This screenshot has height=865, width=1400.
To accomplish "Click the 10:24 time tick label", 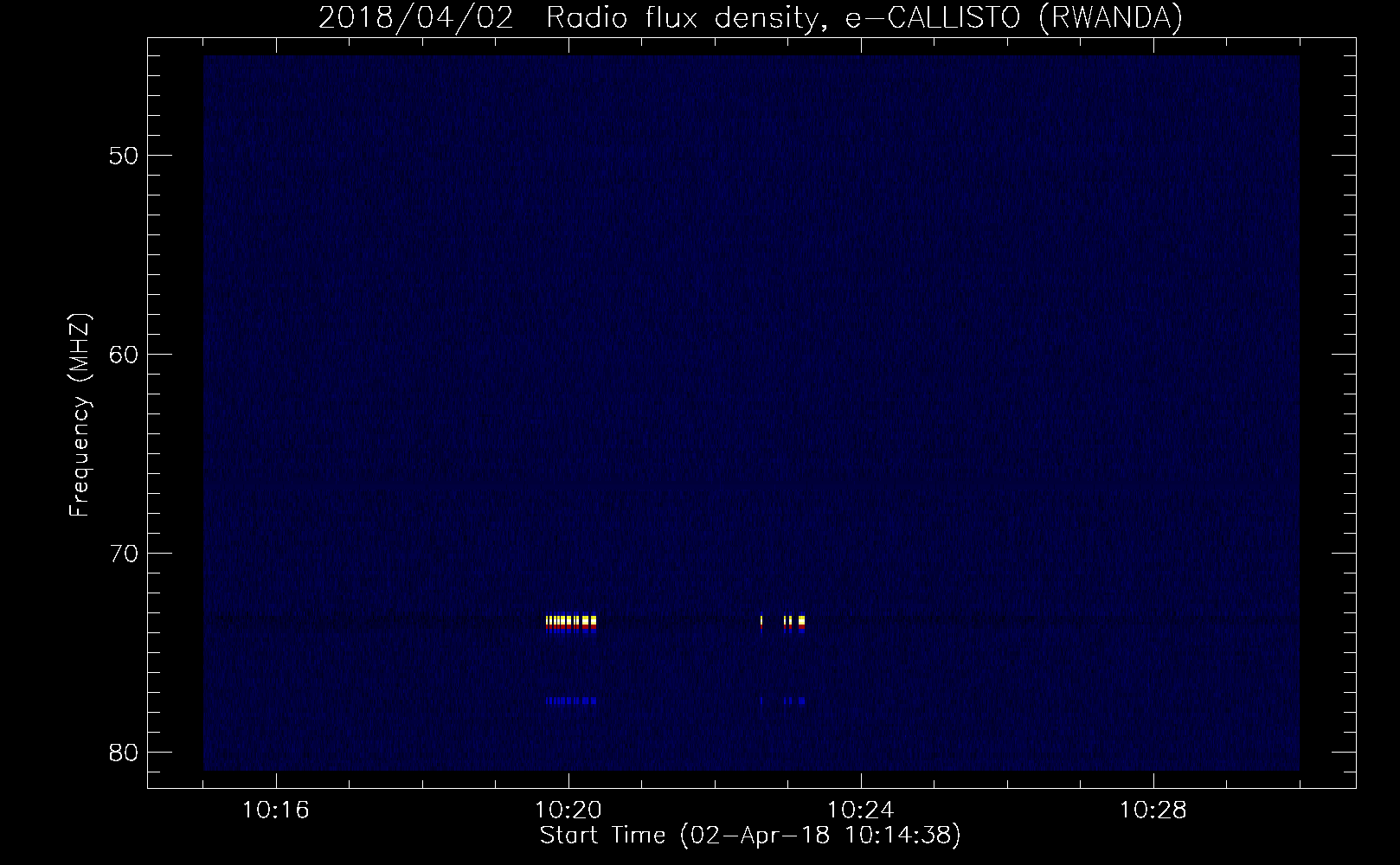I will tap(861, 811).
